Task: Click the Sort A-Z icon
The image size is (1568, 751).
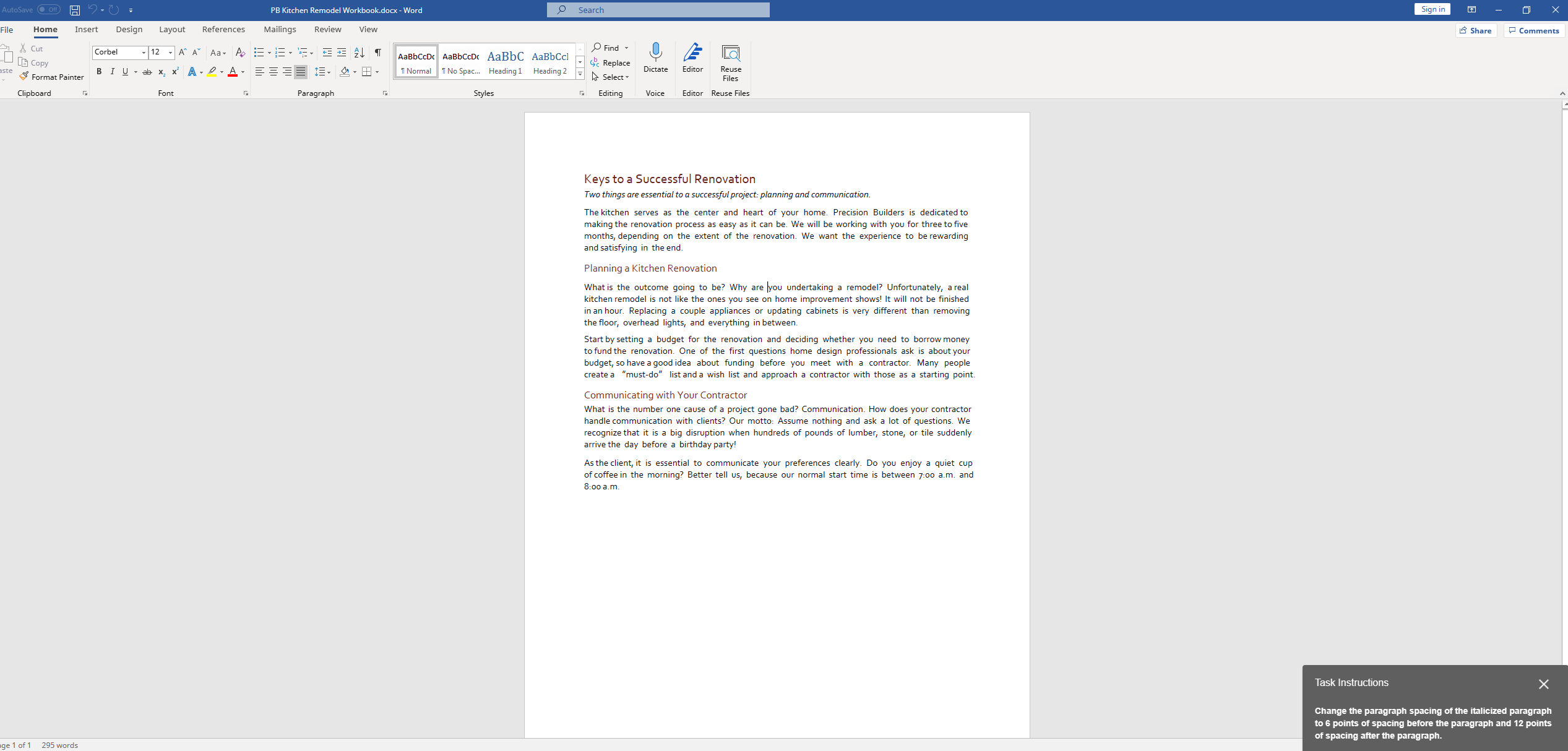Action: click(x=359, y=53)
